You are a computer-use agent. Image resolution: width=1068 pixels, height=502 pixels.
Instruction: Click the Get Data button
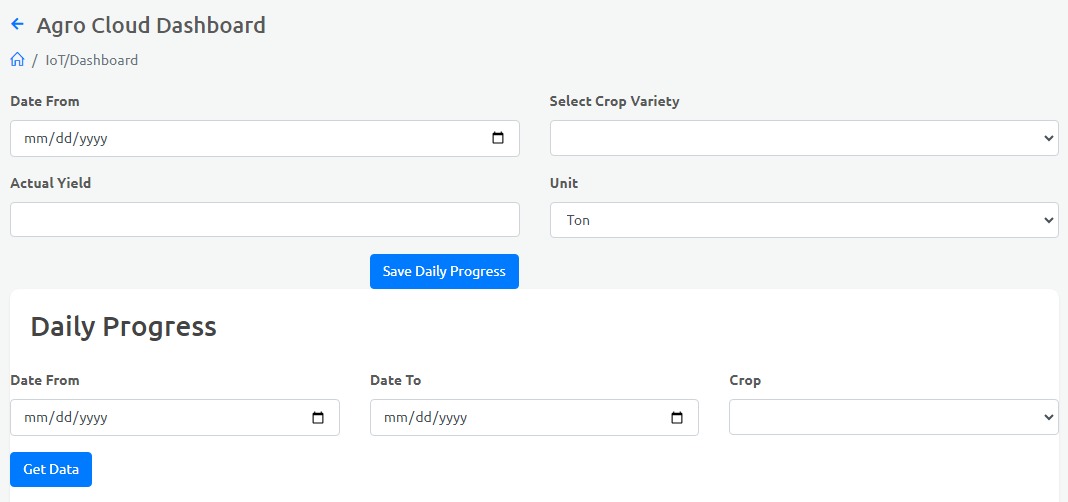coord(51,470)
